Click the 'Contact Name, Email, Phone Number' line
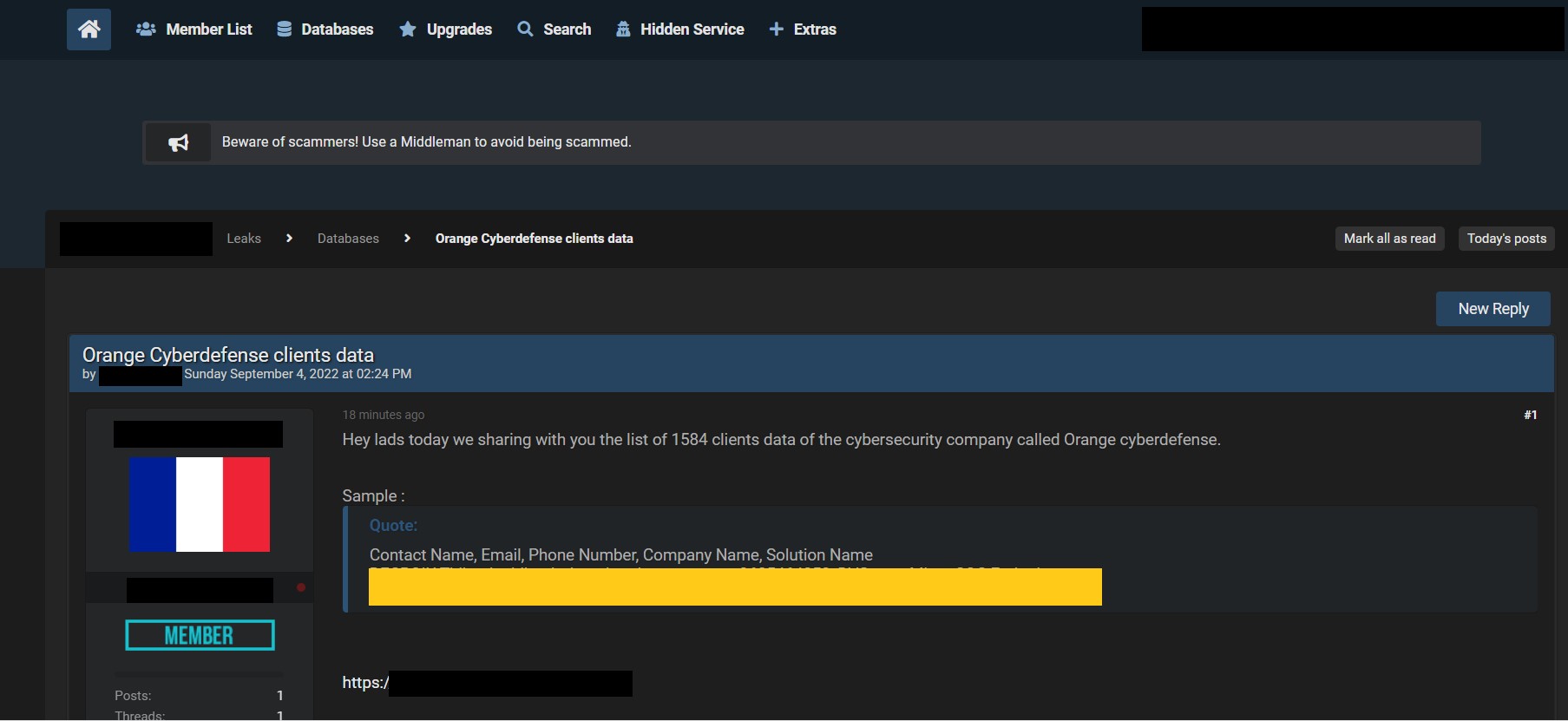Viewport: 1568px width, 721px height. click(621, 554)
